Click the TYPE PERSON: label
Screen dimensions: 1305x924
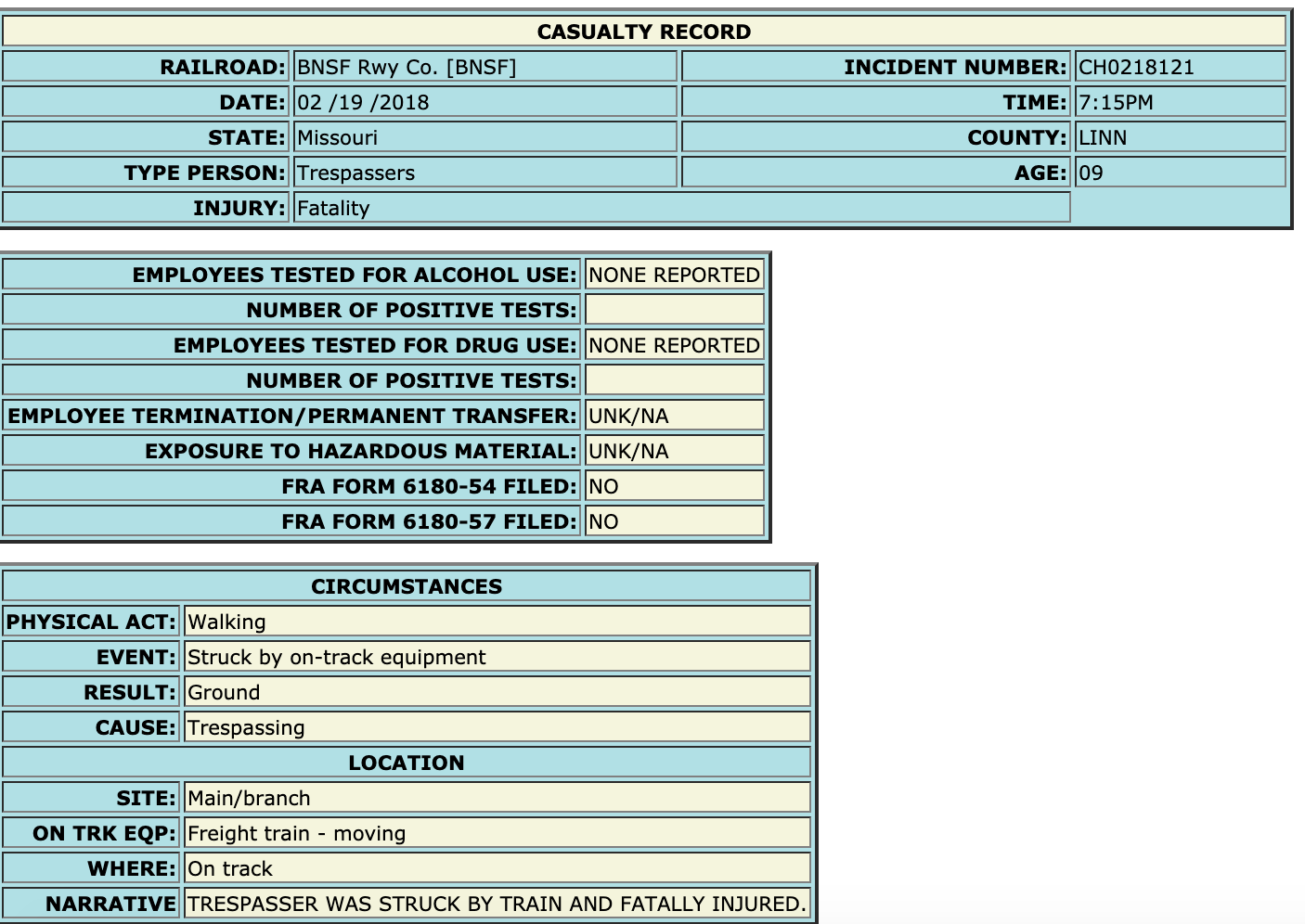205,173
